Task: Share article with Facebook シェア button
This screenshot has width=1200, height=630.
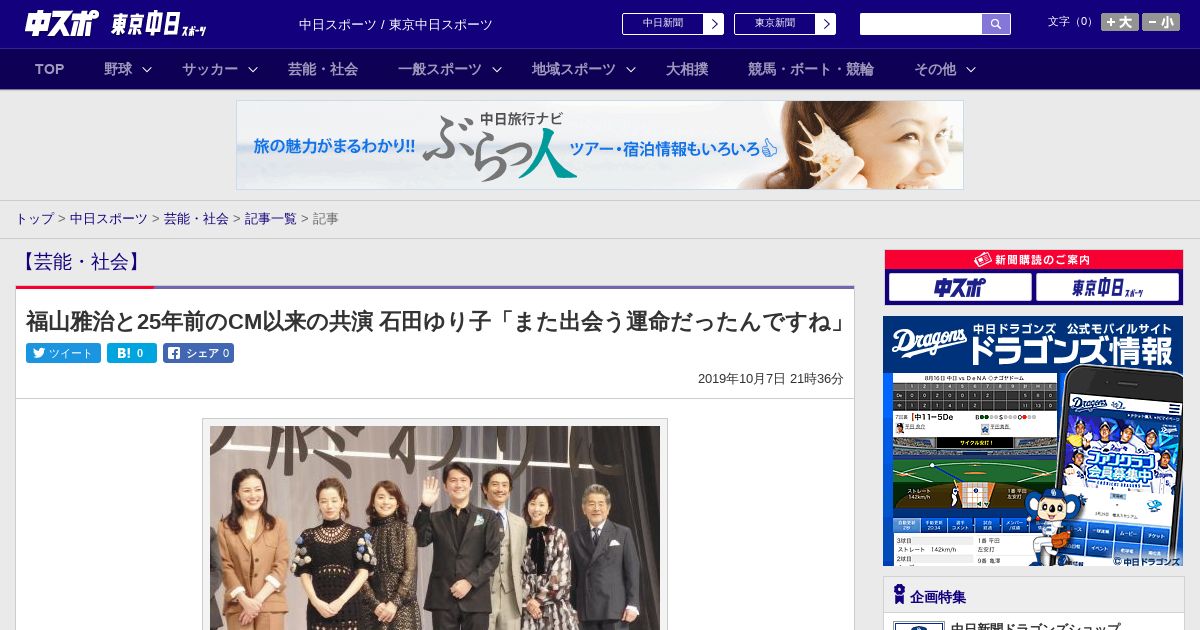Action: click(x=198, y=353)
